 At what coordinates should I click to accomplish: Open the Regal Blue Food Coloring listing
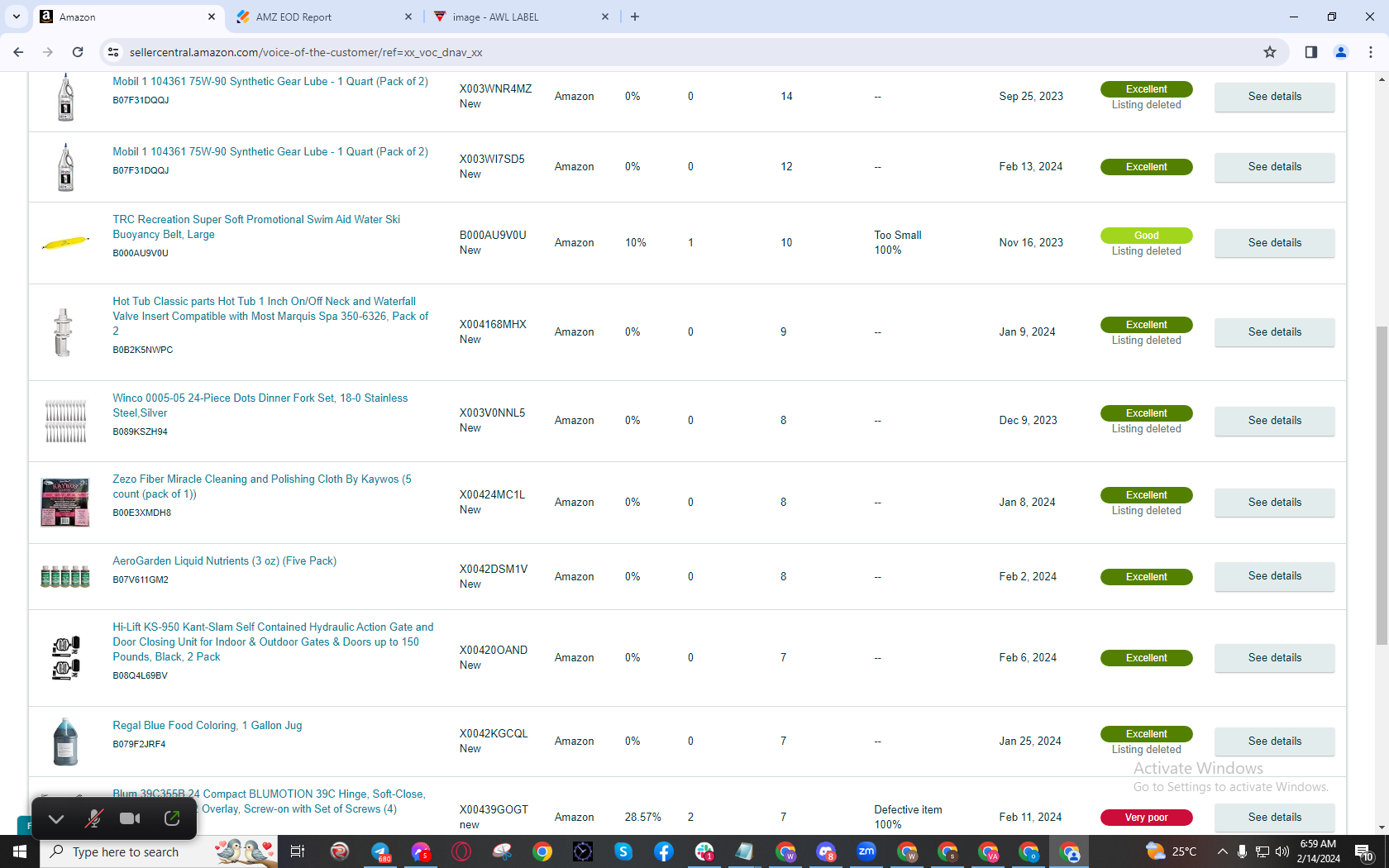point(208,725)
